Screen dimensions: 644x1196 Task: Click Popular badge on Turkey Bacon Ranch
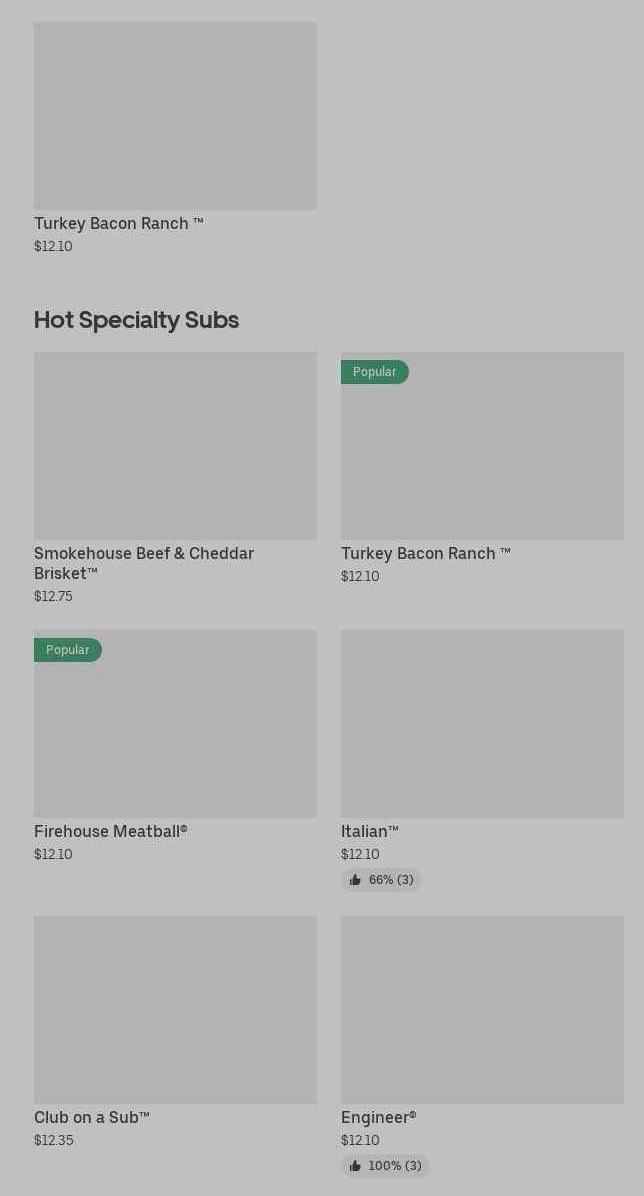(374, 372)
